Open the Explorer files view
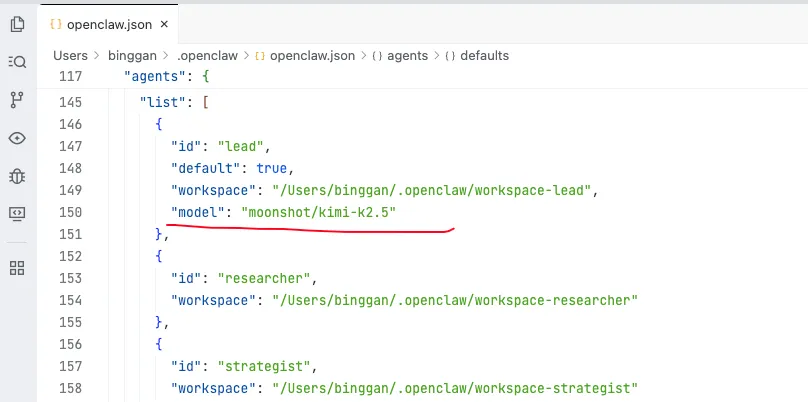Screen dimensions: 808x402 [17, 22]
